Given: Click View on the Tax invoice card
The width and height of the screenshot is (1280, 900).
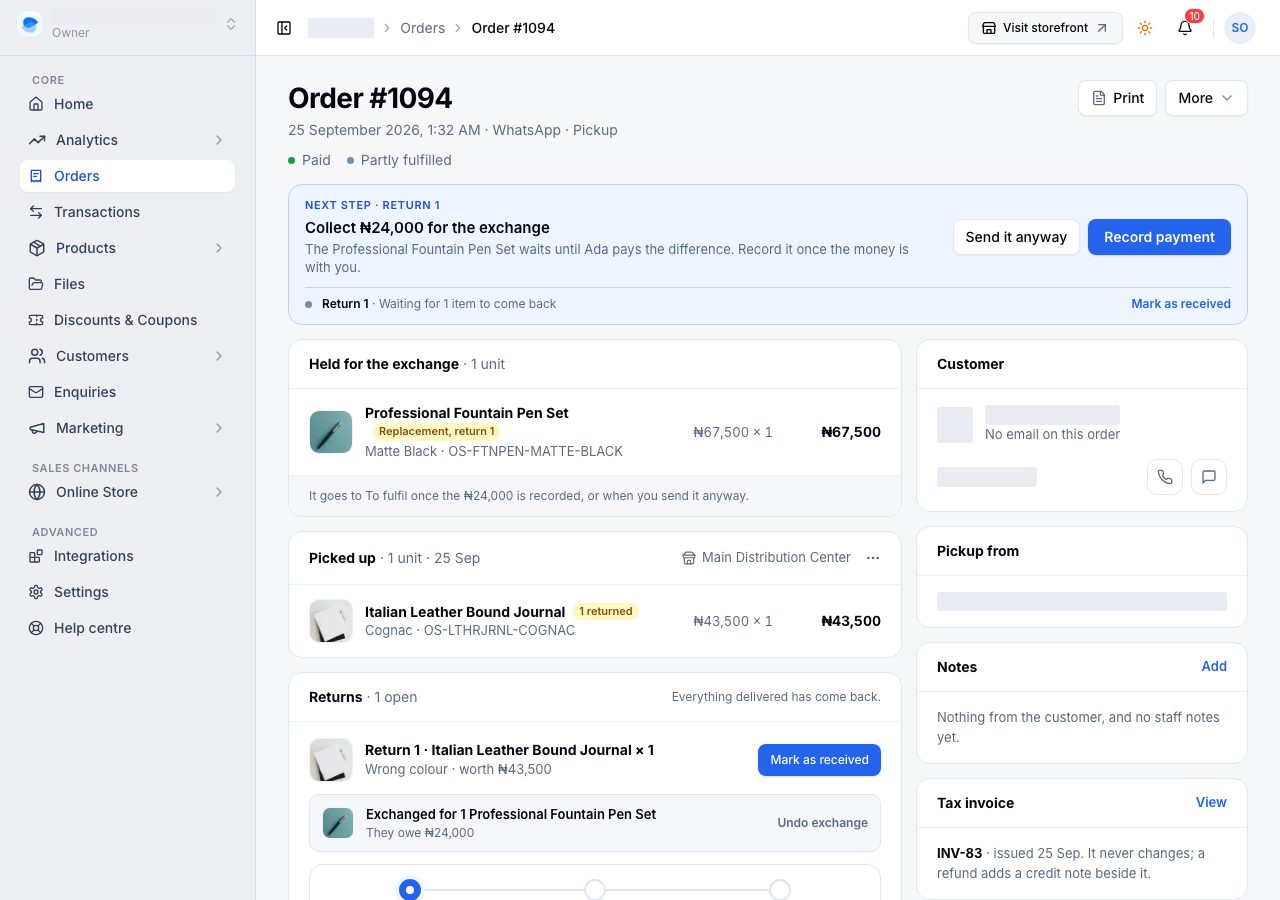Looking at the screenshot, I should pyautogui.click(x=1211, y=802).
